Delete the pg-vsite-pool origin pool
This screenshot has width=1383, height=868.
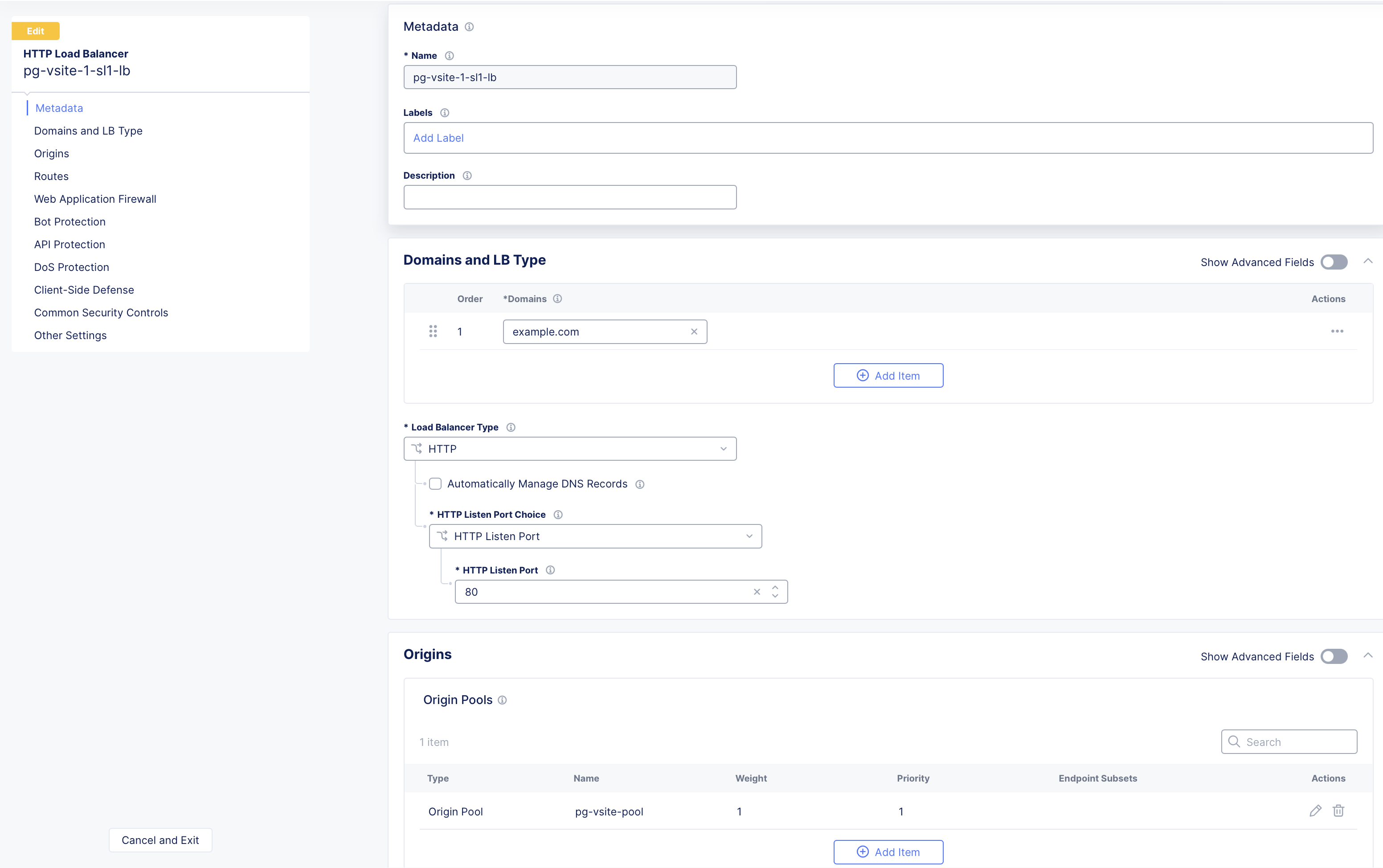[x=1339, y=811]
